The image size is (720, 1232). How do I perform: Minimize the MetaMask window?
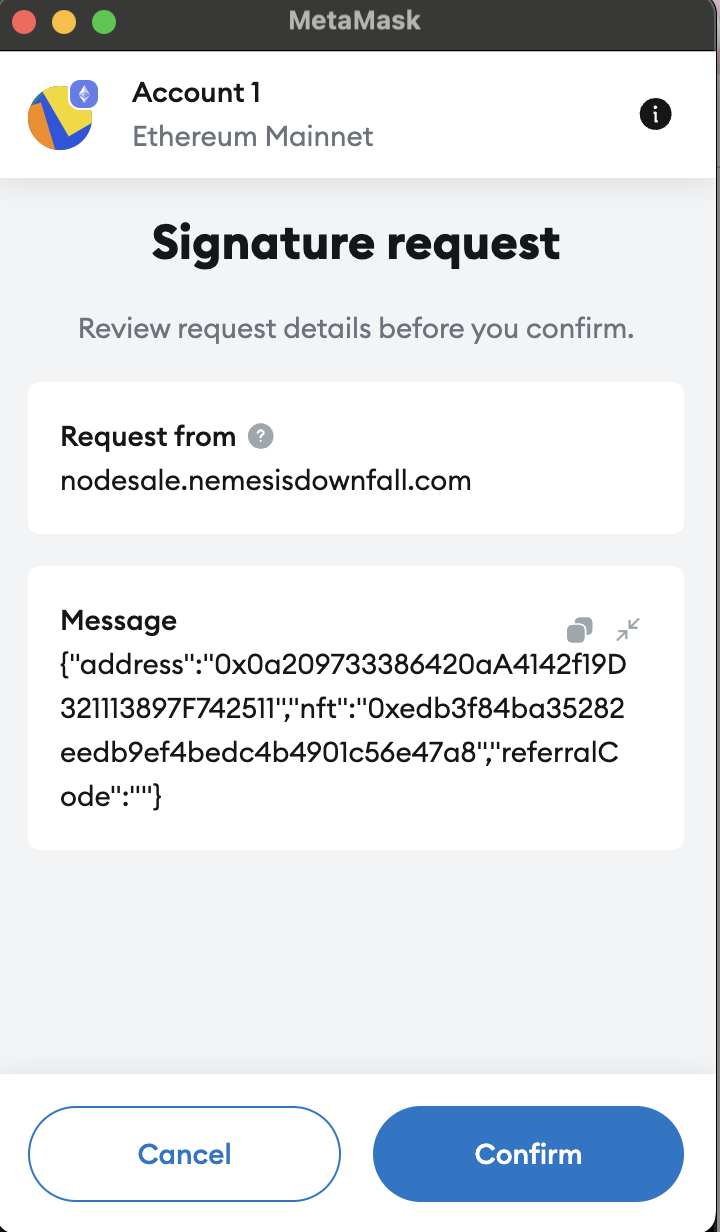63,21
